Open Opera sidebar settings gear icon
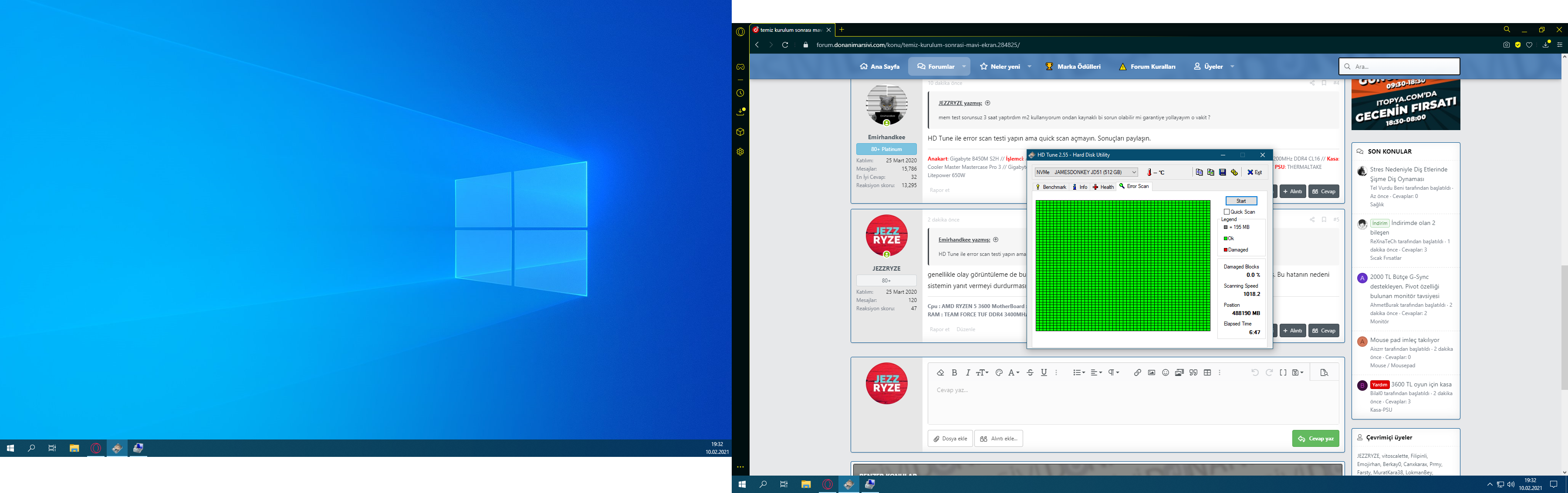 (740, 151)
